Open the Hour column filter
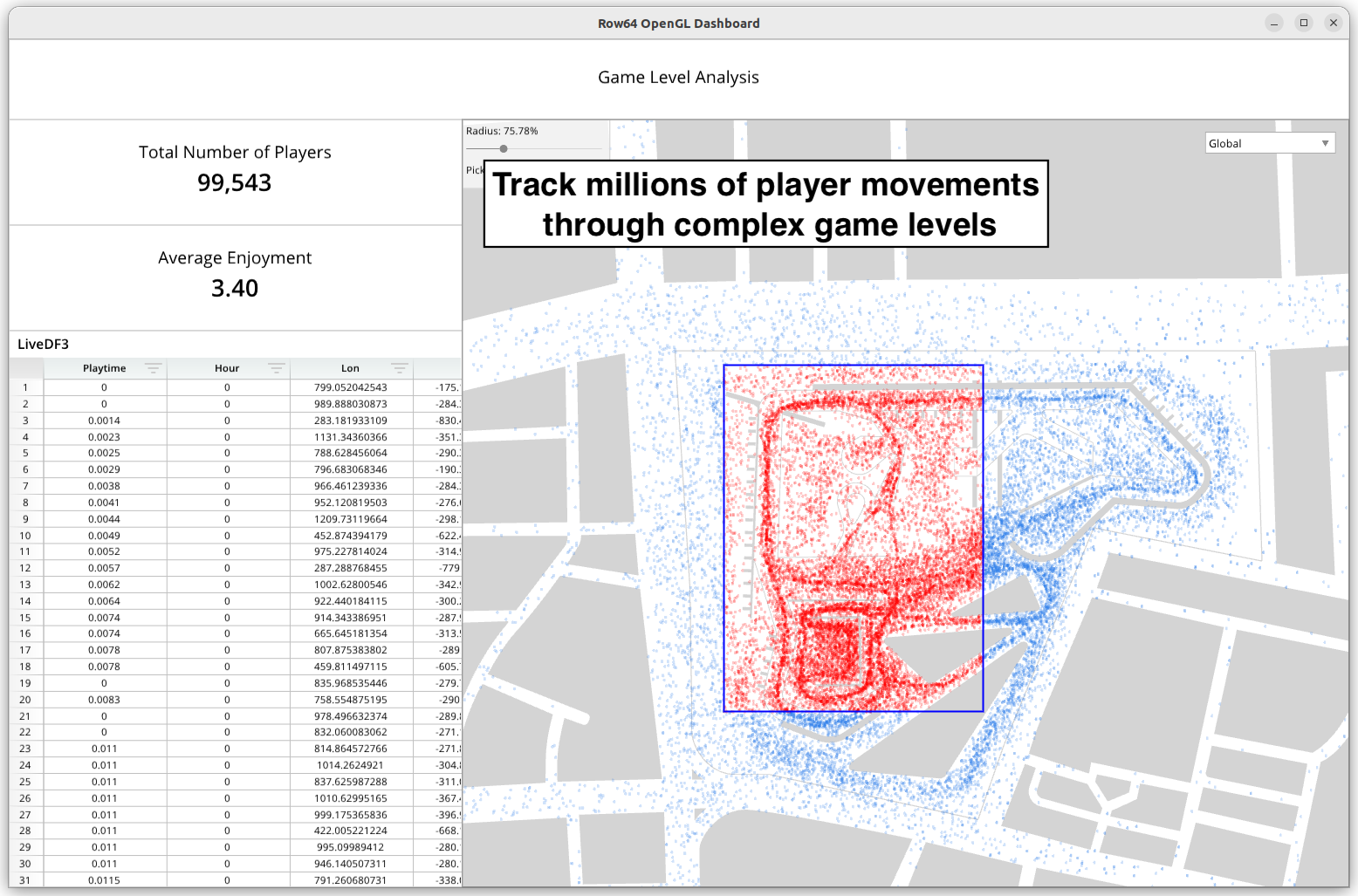The image size is (1358, 896). click(x=278, y=367)
